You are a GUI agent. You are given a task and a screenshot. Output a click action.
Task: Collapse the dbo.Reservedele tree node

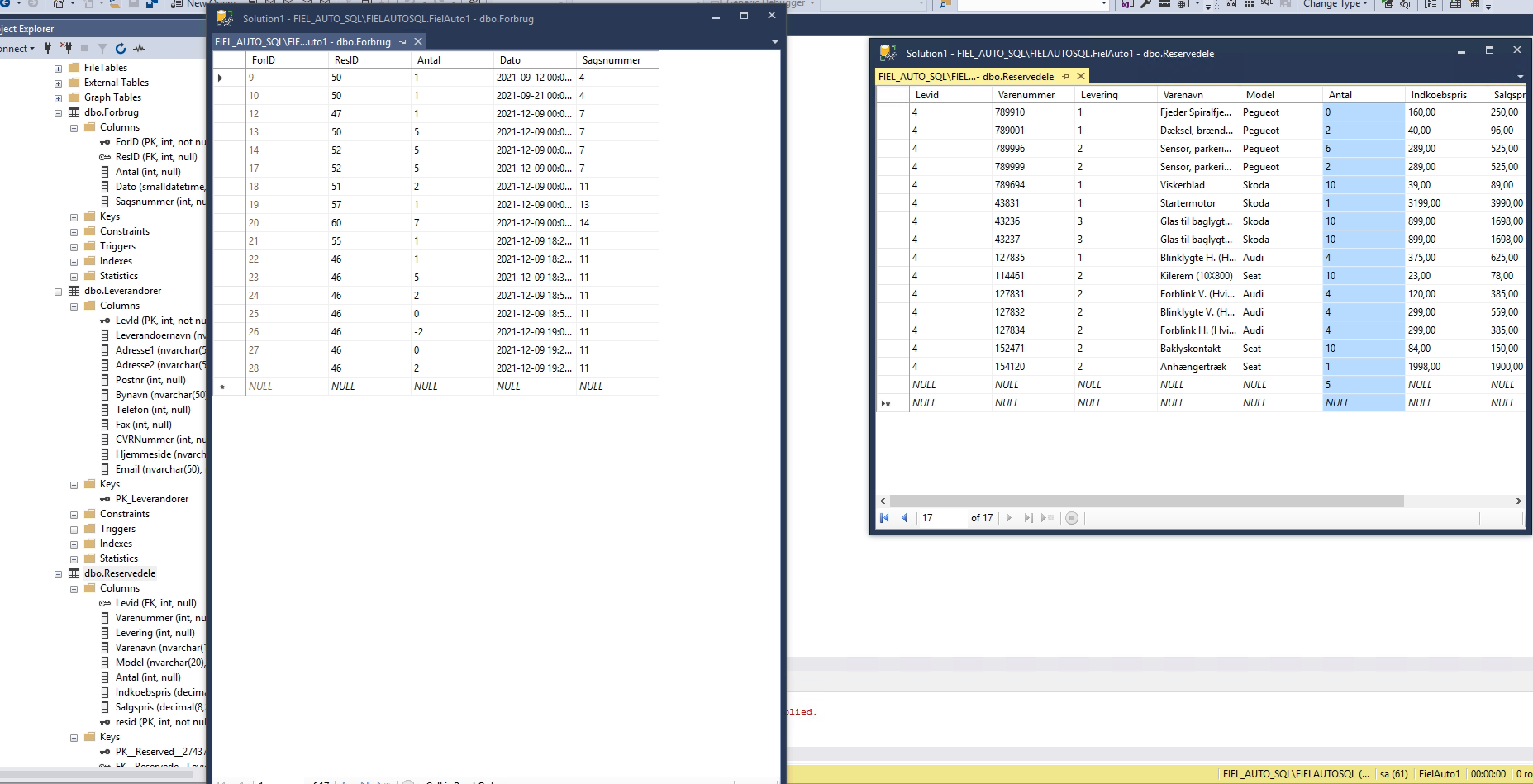pyautogui.click(x=58, y=574)
